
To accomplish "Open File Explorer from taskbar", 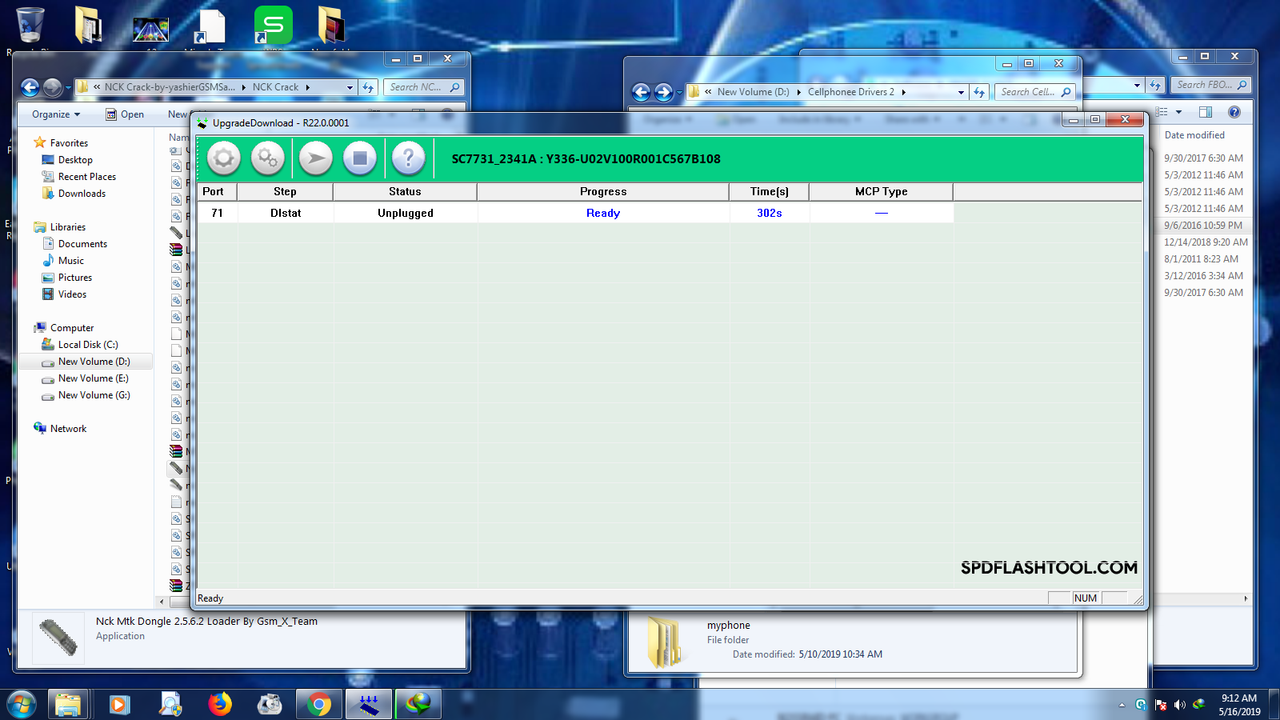I will click(x=69, y=704).
